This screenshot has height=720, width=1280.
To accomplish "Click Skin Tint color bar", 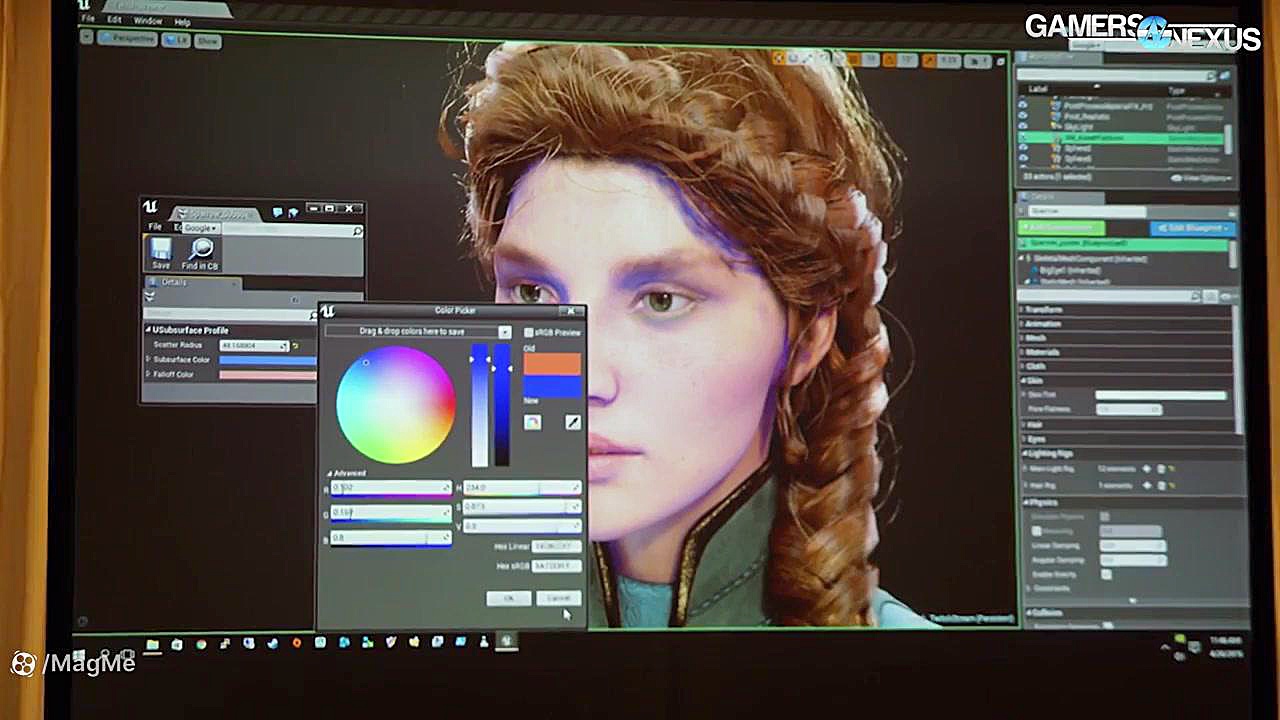I will click(x=1161, y=395).
